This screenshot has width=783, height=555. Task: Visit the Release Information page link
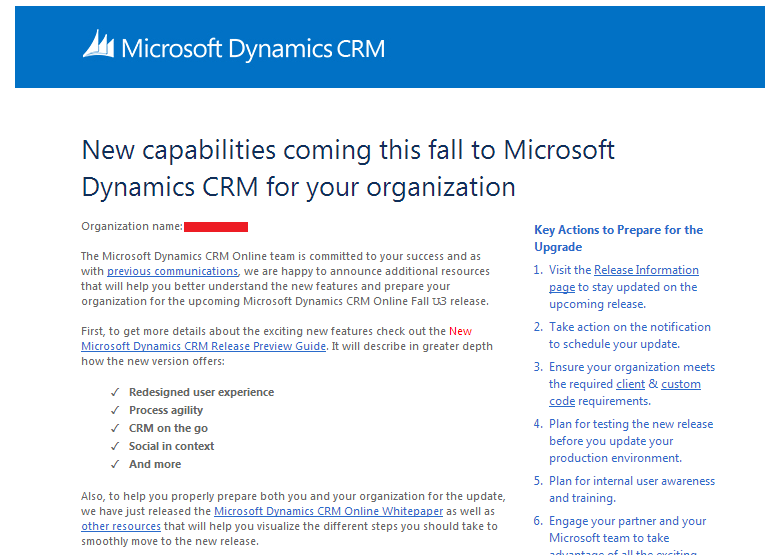pos(646,270)
